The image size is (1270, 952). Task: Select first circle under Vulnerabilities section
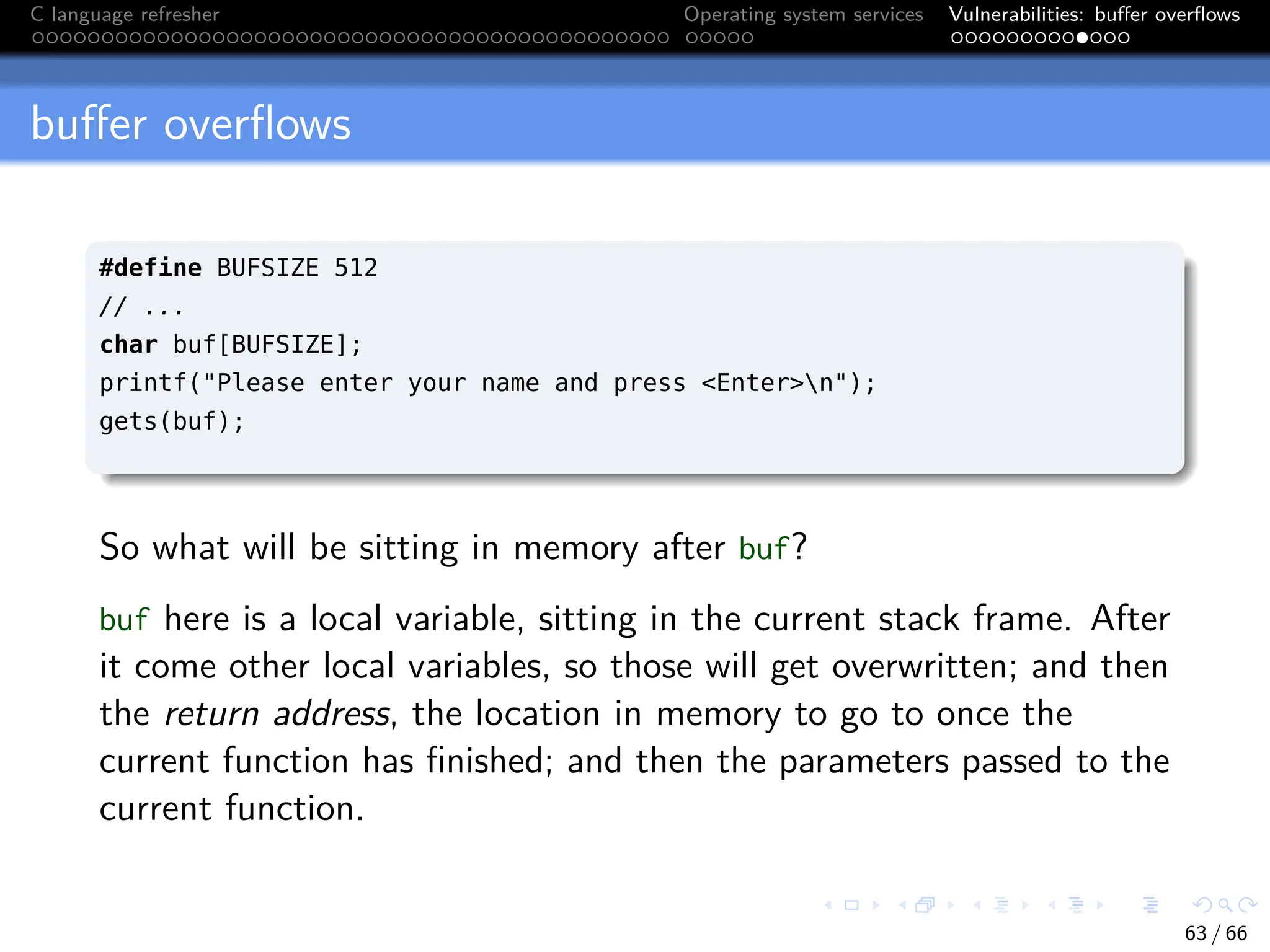click(x=957, y=38)
